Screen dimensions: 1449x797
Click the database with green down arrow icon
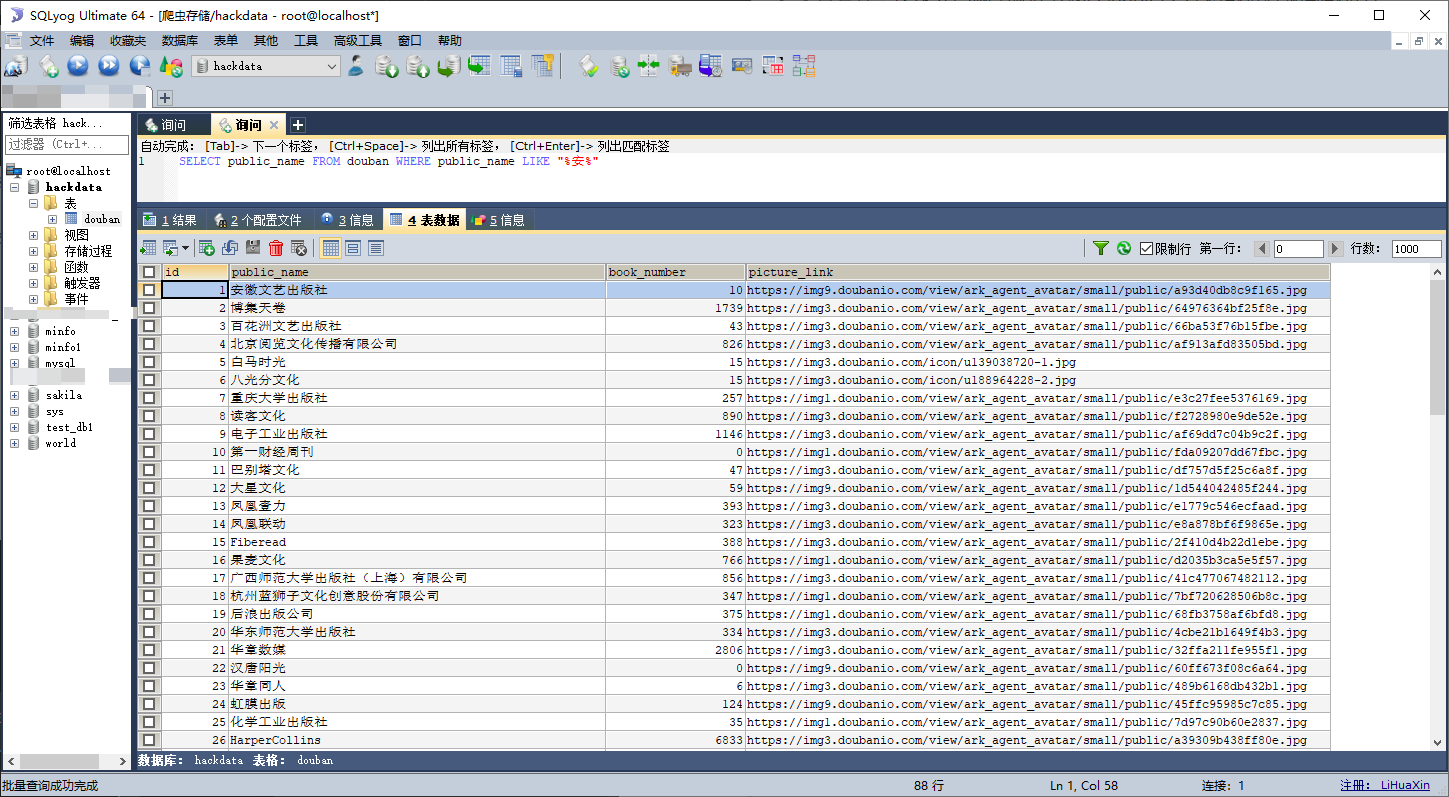[387, 66]
